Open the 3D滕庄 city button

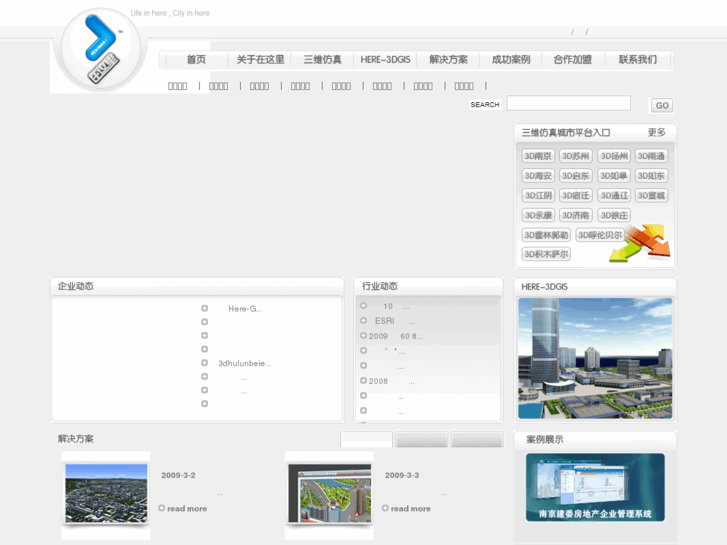coord(614,215)
